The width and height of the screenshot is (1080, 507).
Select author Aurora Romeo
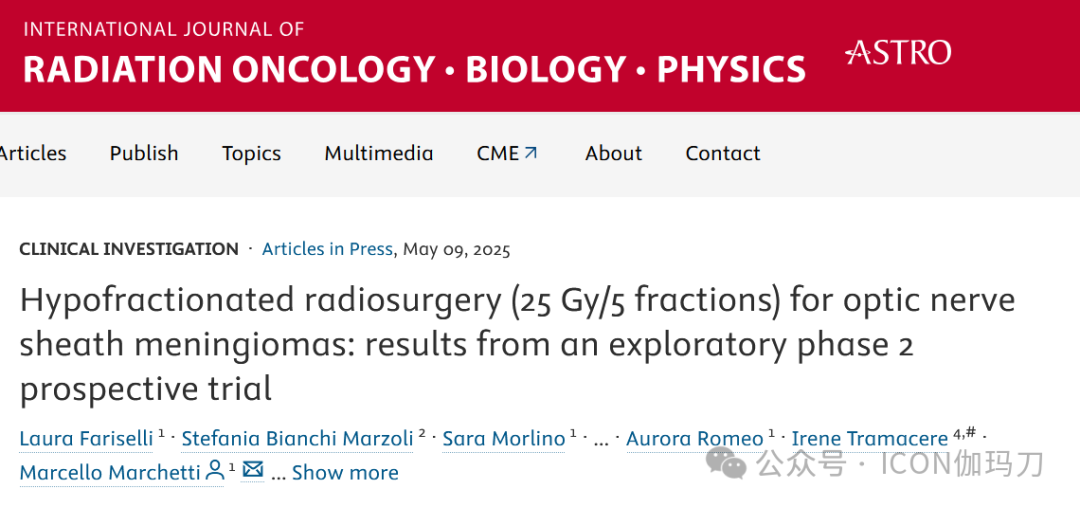[694, 438]
